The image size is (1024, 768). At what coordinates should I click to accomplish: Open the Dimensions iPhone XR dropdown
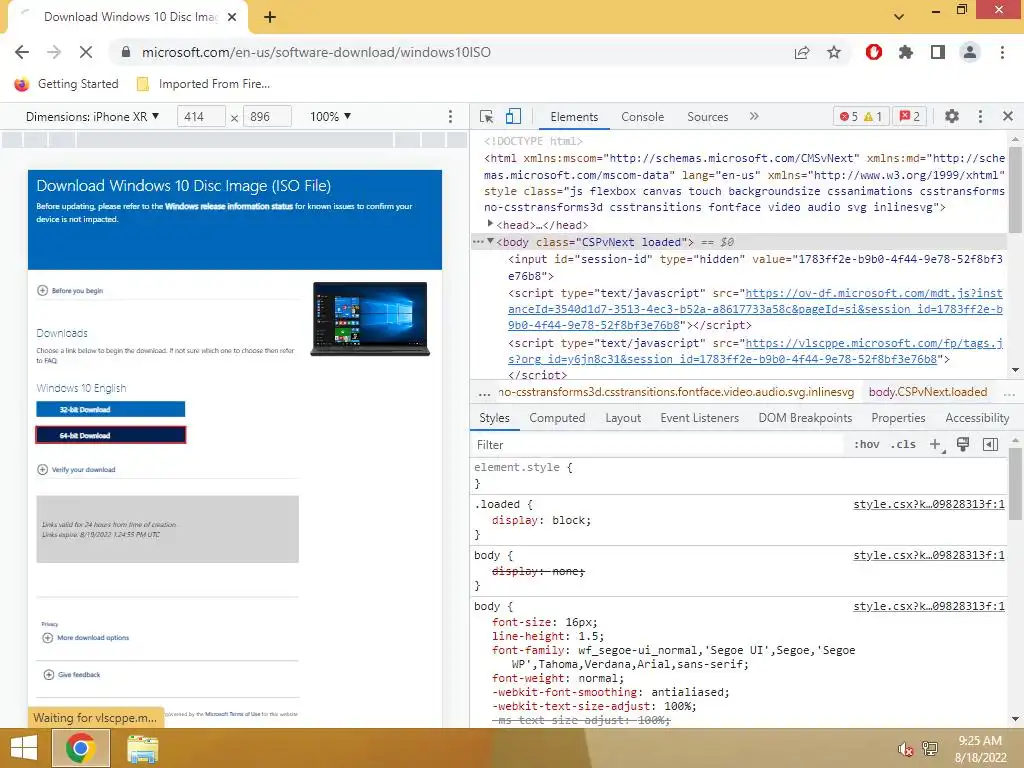(92, 116)
